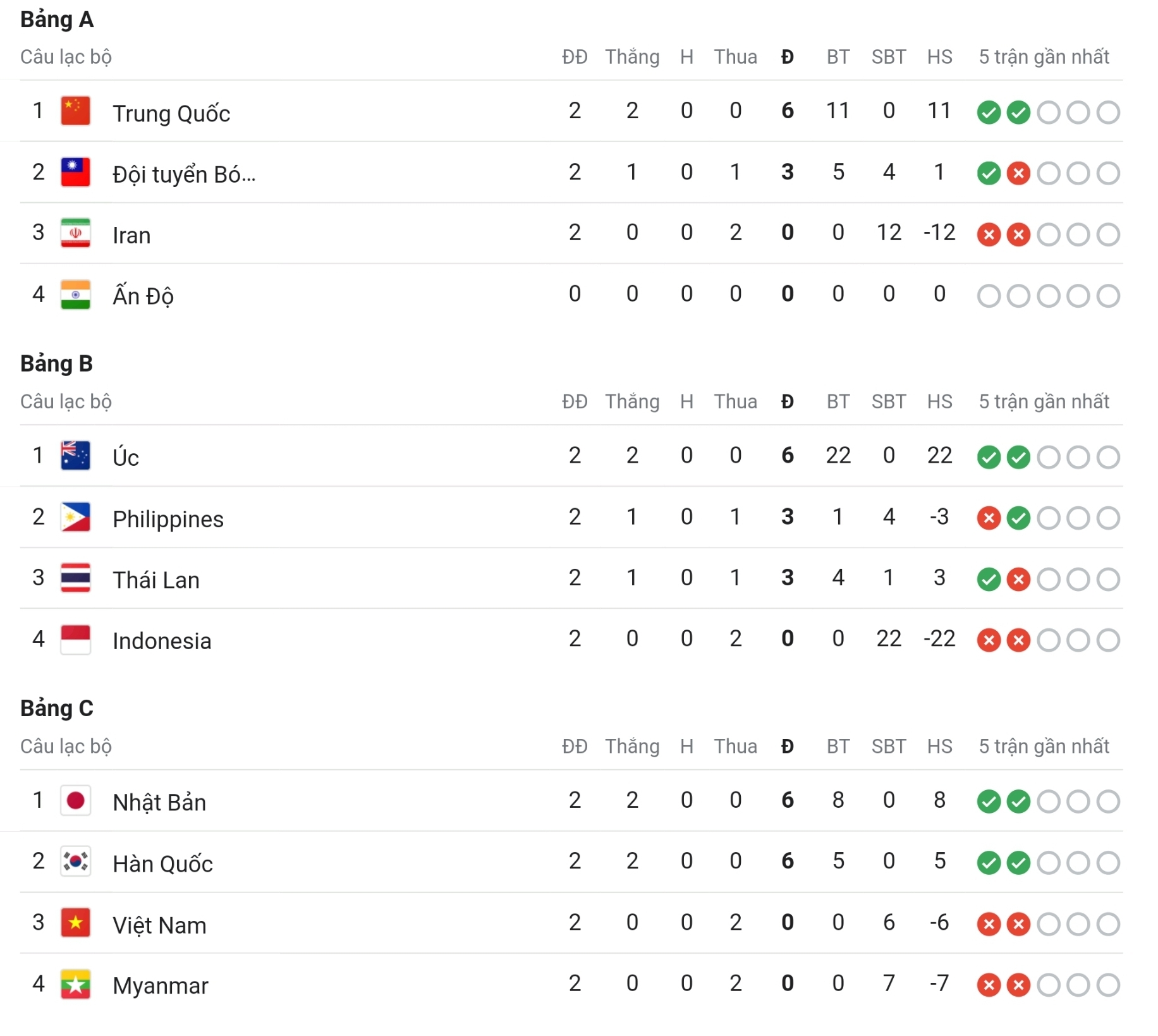Click Trung Quốc's first green win indicator
Screen dimensions: 1158x1036
989,113
